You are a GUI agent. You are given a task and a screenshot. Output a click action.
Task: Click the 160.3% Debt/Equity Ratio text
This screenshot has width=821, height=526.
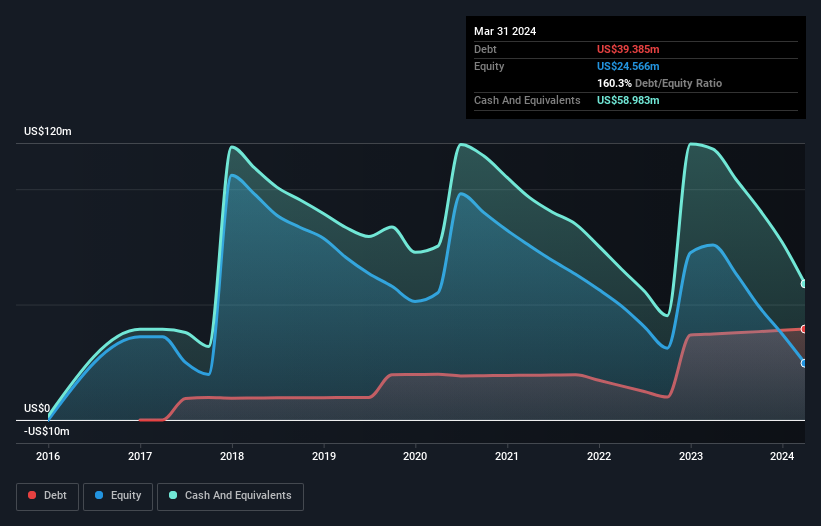(x=659, y=83)
